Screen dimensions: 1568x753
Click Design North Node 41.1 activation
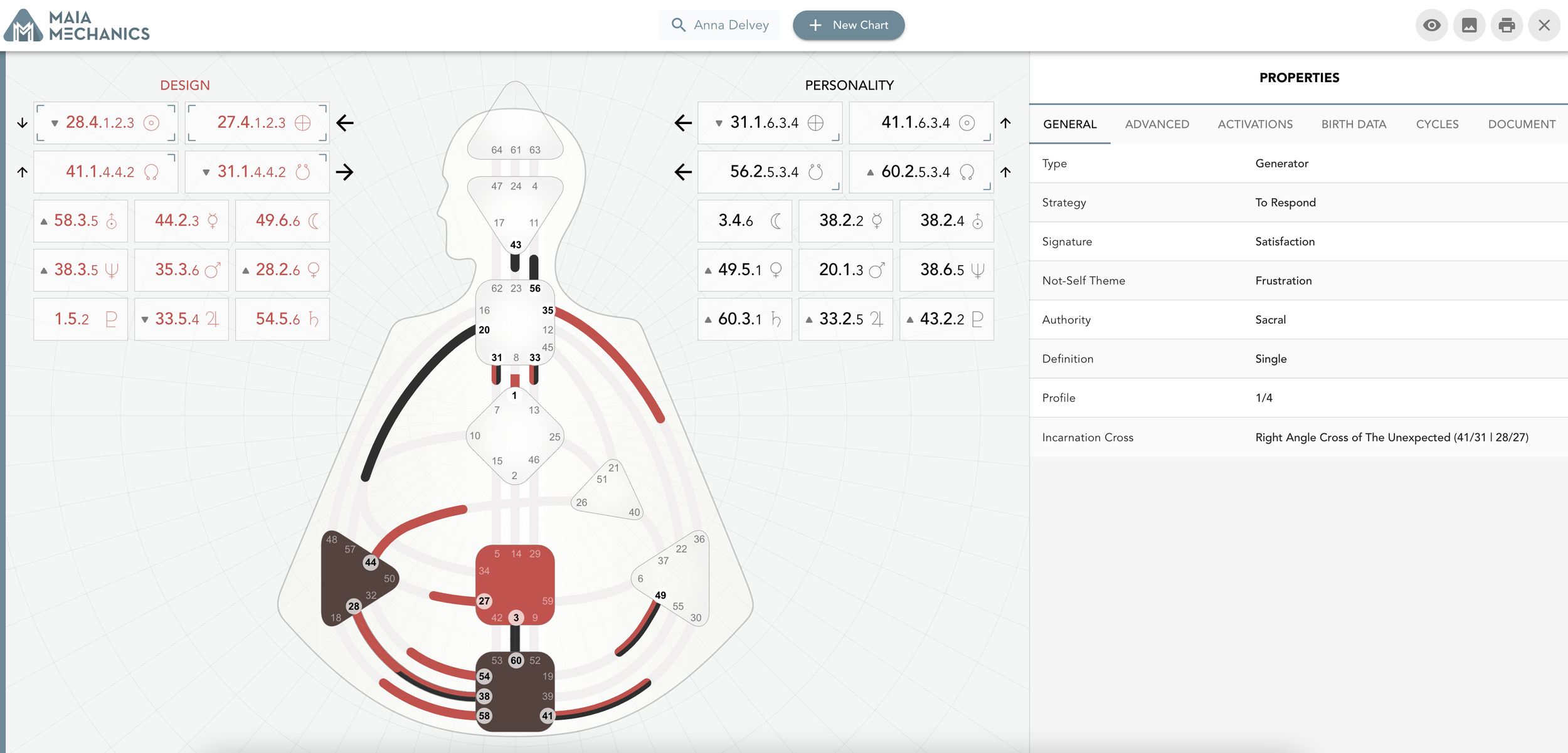pos(106,172)
